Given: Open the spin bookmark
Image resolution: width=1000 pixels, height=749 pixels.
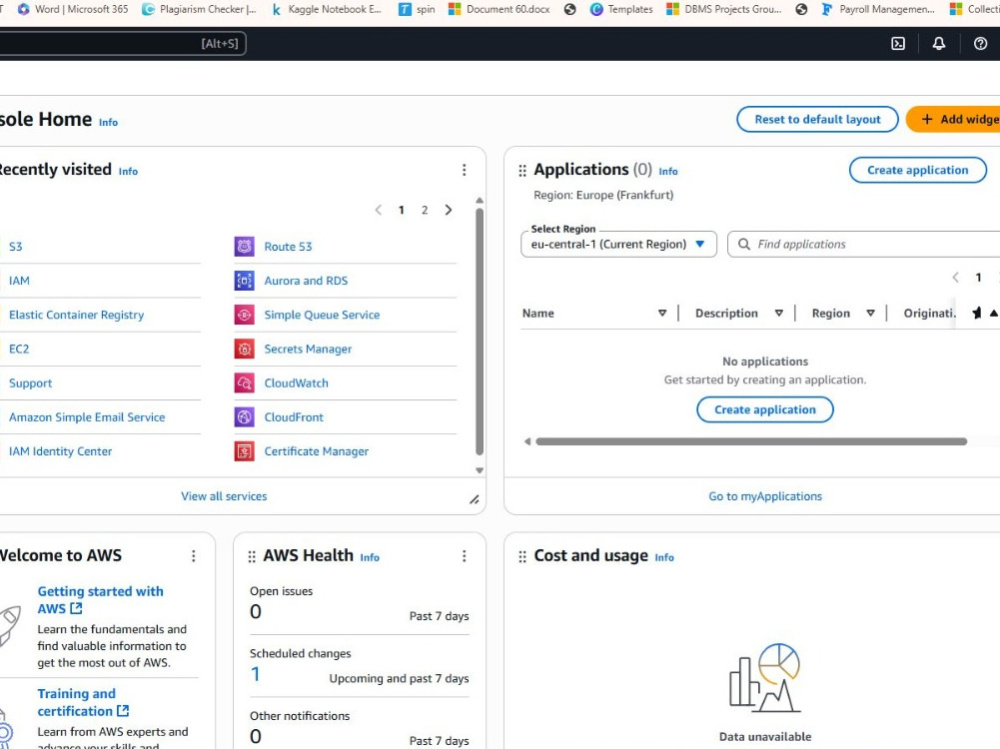Looking at the screenshot, I should click(x=417, y=9).
